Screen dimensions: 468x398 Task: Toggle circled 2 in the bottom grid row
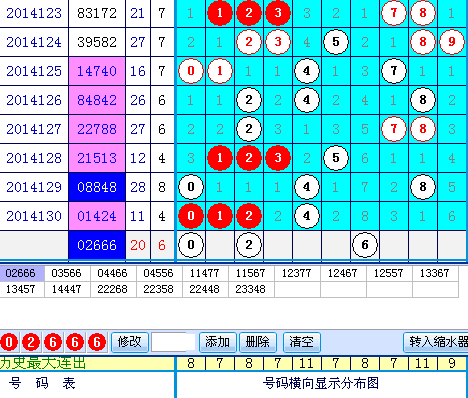[249, 245]
